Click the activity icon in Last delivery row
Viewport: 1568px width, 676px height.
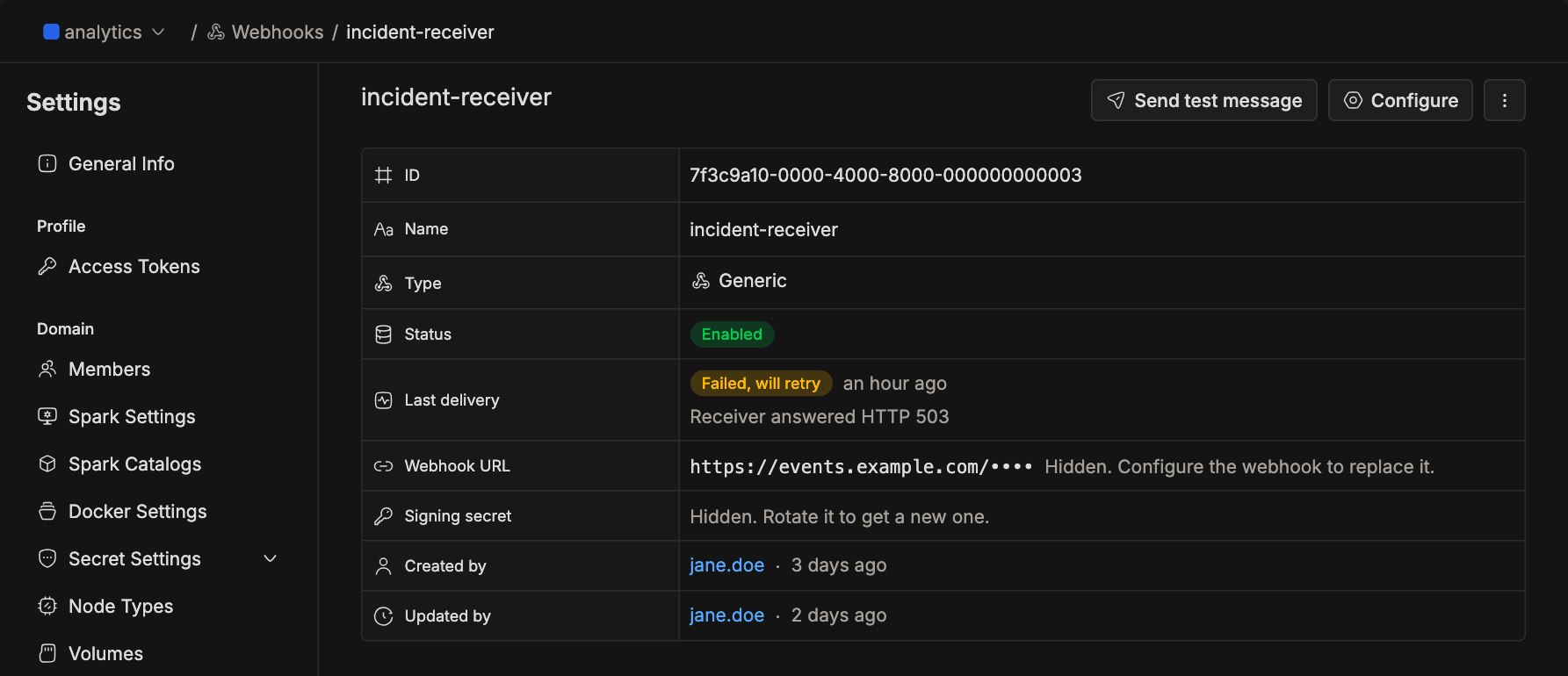383,400
